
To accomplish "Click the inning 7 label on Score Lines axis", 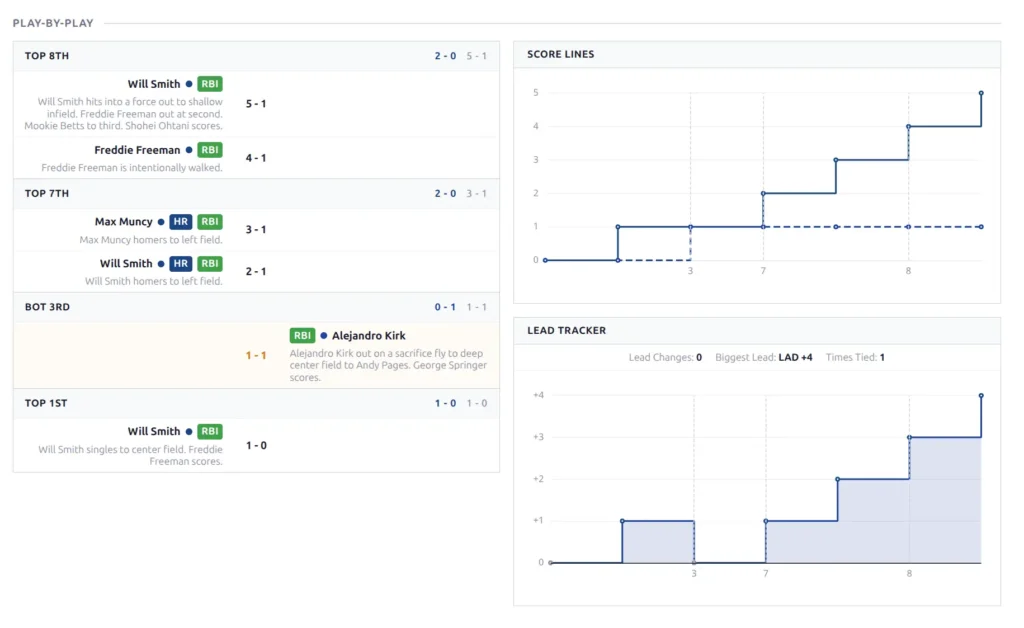I will point(763,271).
